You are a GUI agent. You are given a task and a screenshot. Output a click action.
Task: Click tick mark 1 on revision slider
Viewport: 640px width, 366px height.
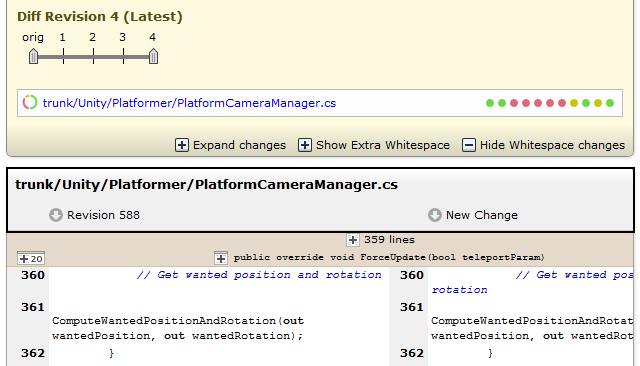63,56
